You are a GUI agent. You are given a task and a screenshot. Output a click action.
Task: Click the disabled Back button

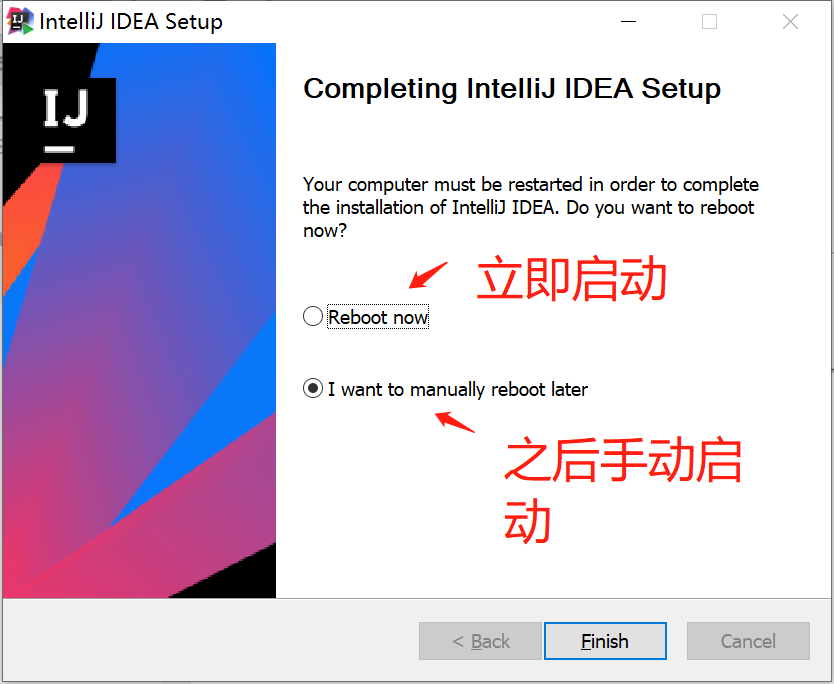(x=480, y=641)
